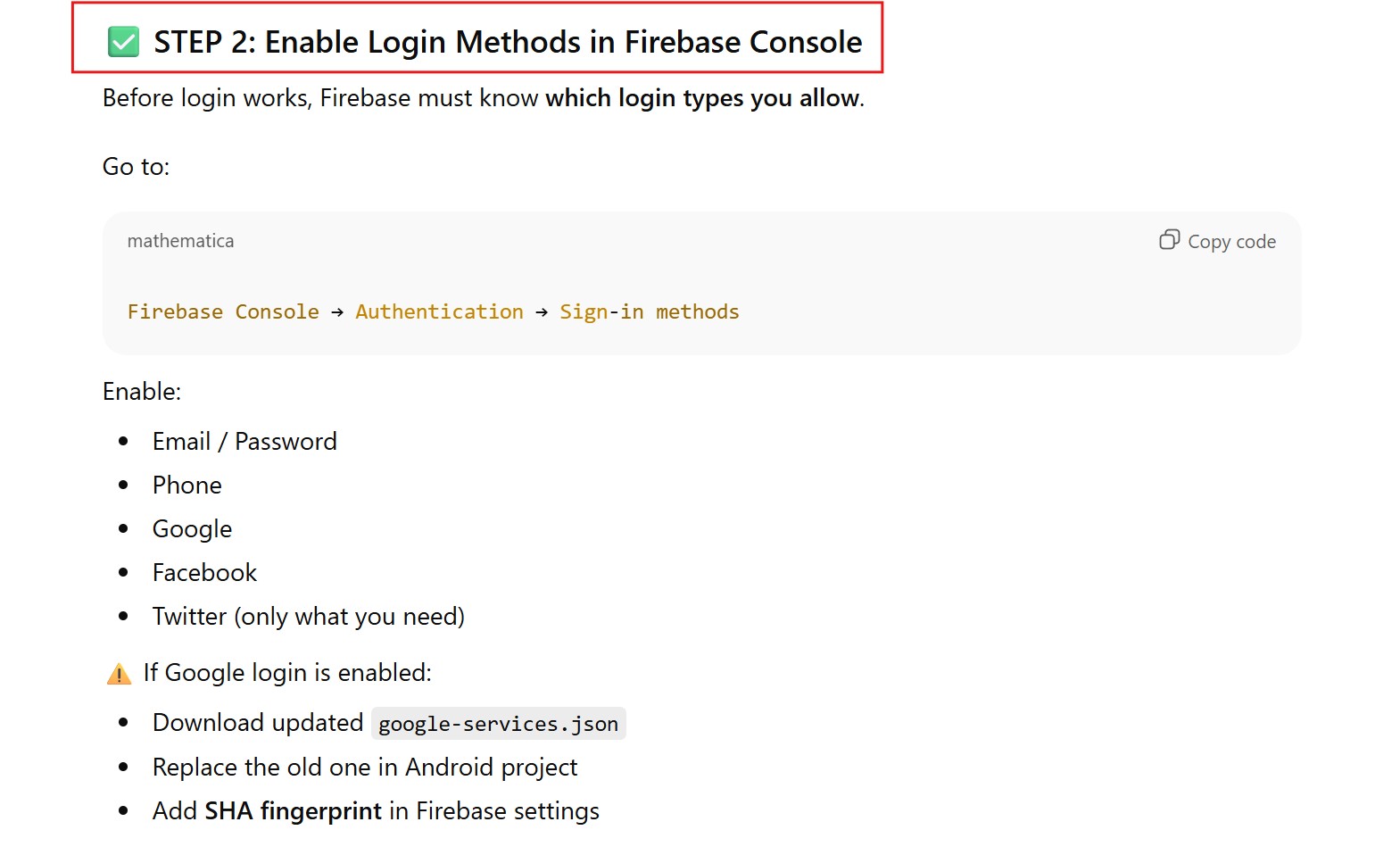Click the Authentication word in the code

click(x=439, y=312)
